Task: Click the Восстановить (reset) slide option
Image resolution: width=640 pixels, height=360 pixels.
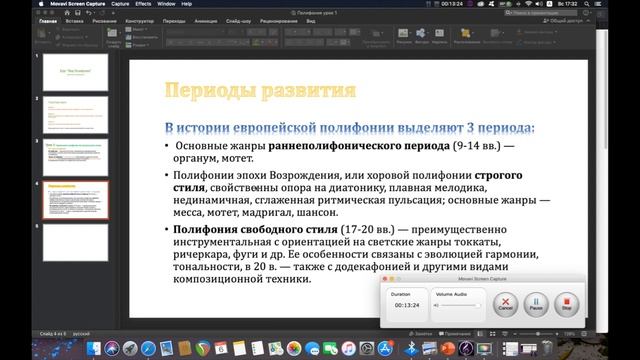Action: (x=142, y=37)
